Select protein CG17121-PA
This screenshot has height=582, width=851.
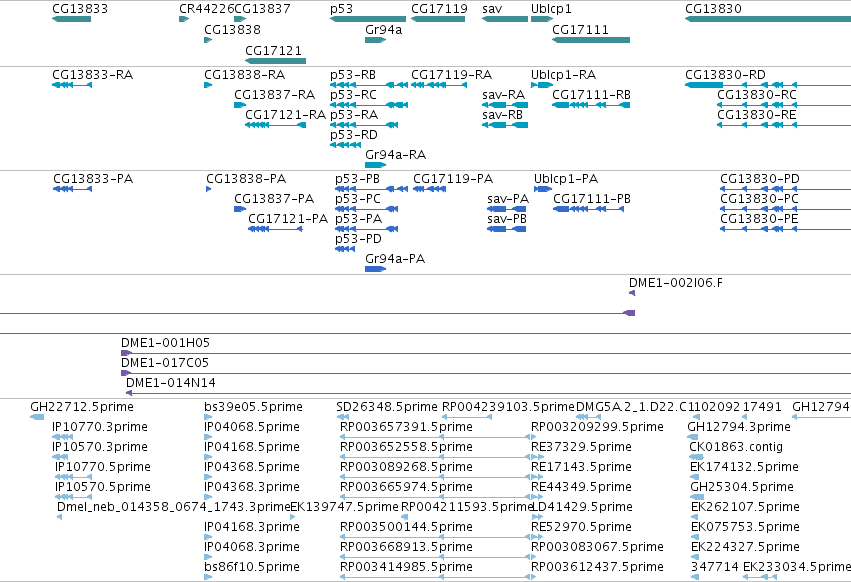coord(275,229)
